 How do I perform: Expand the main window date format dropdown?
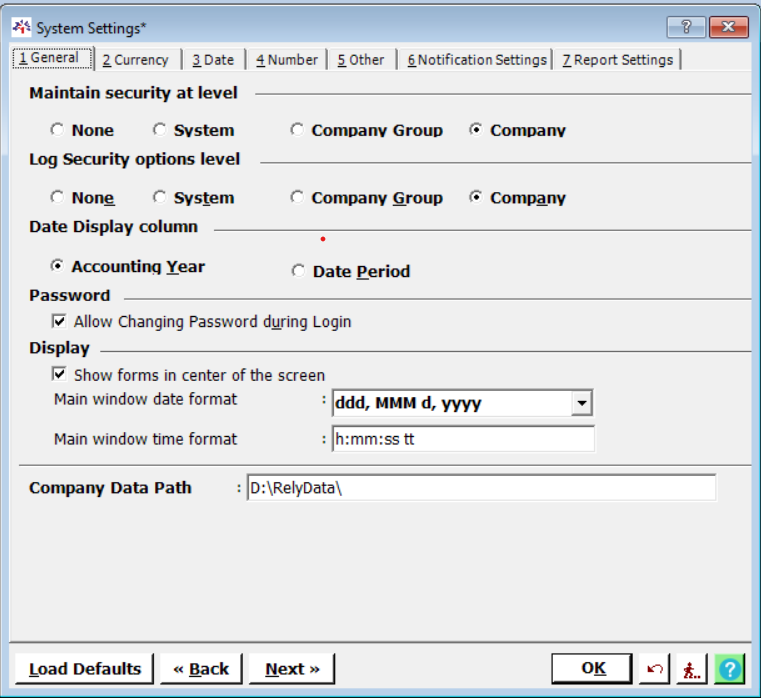click(581, 404)
